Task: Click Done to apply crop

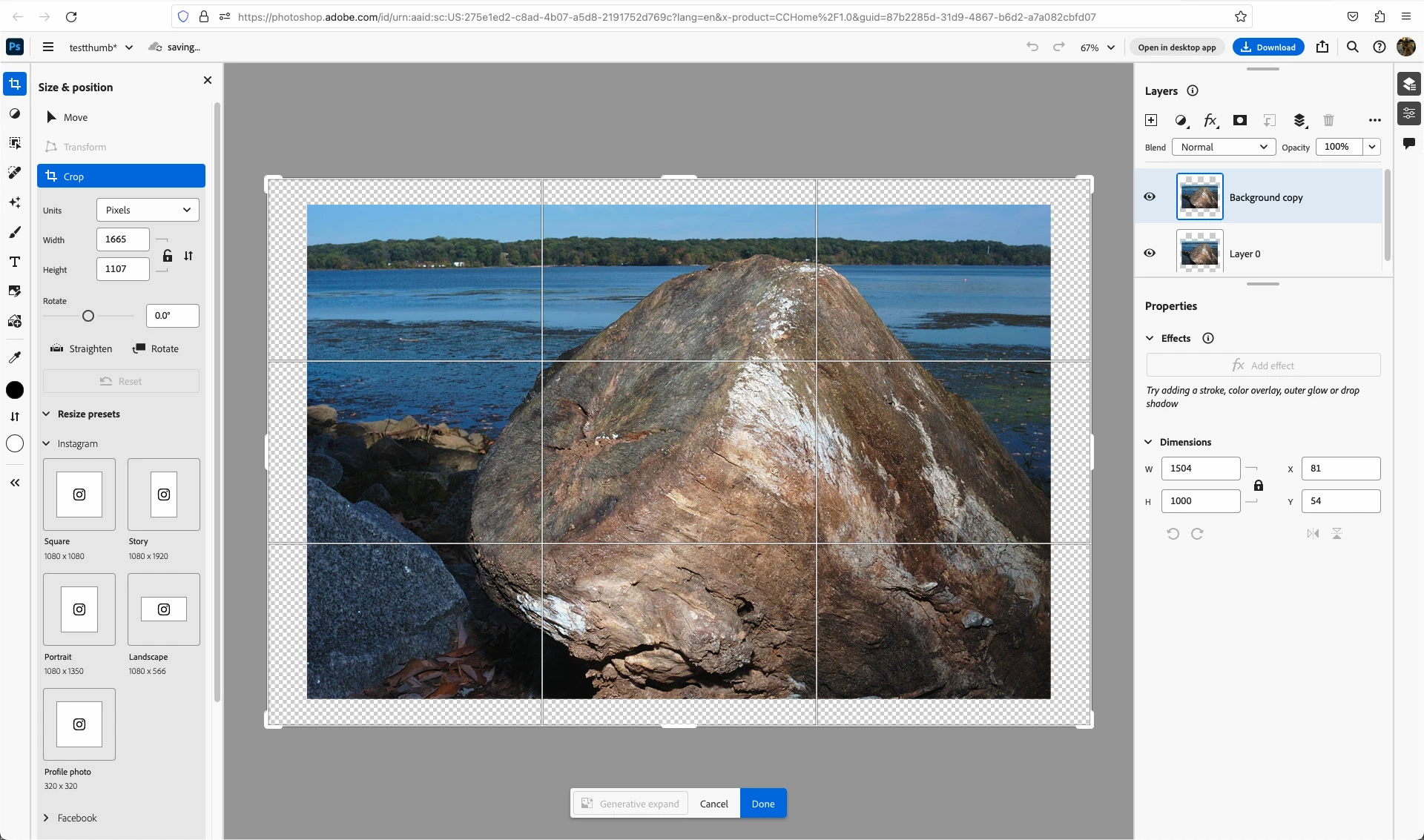Action: click(762, 804)
